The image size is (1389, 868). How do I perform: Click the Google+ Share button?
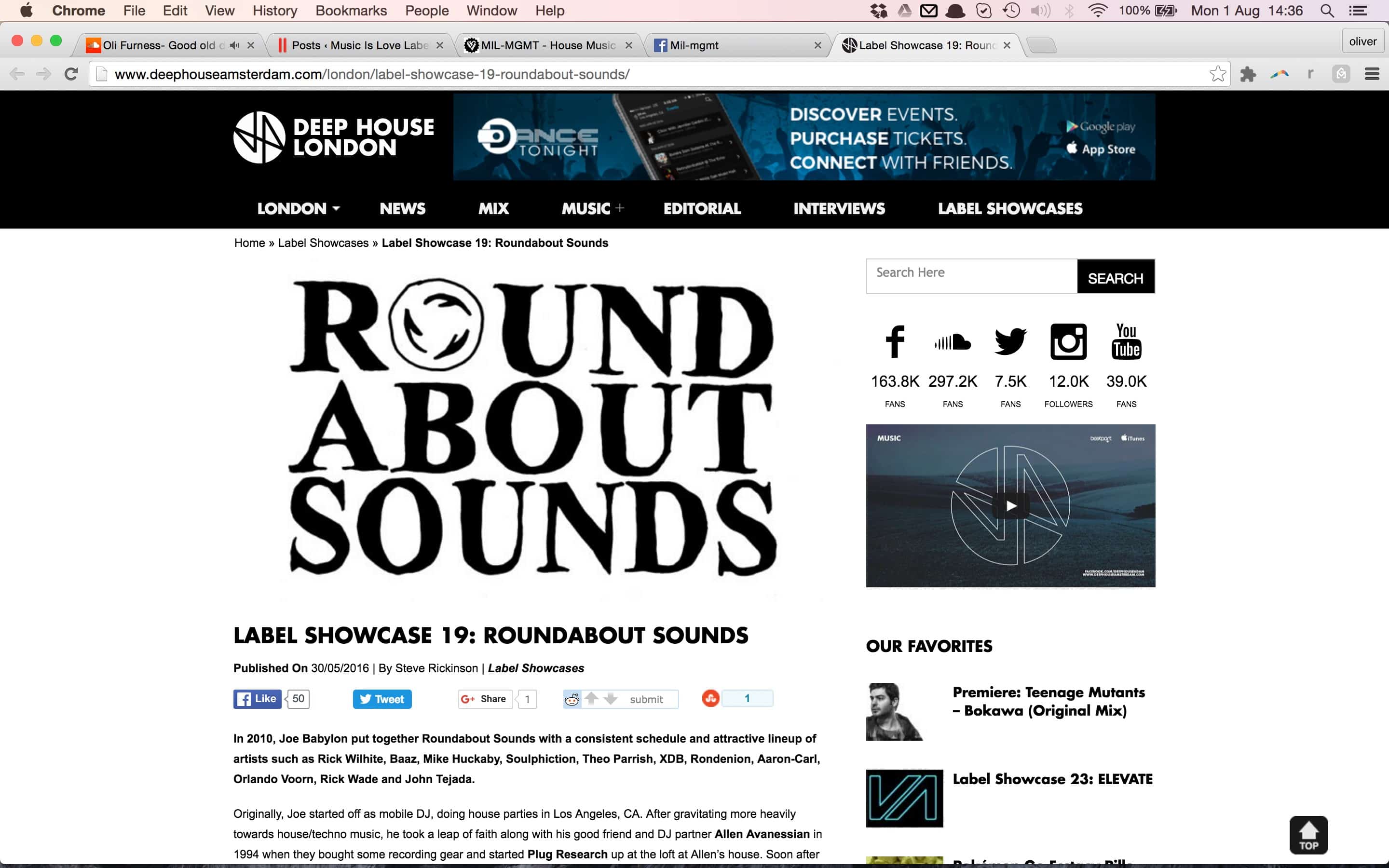coord(485,699)
